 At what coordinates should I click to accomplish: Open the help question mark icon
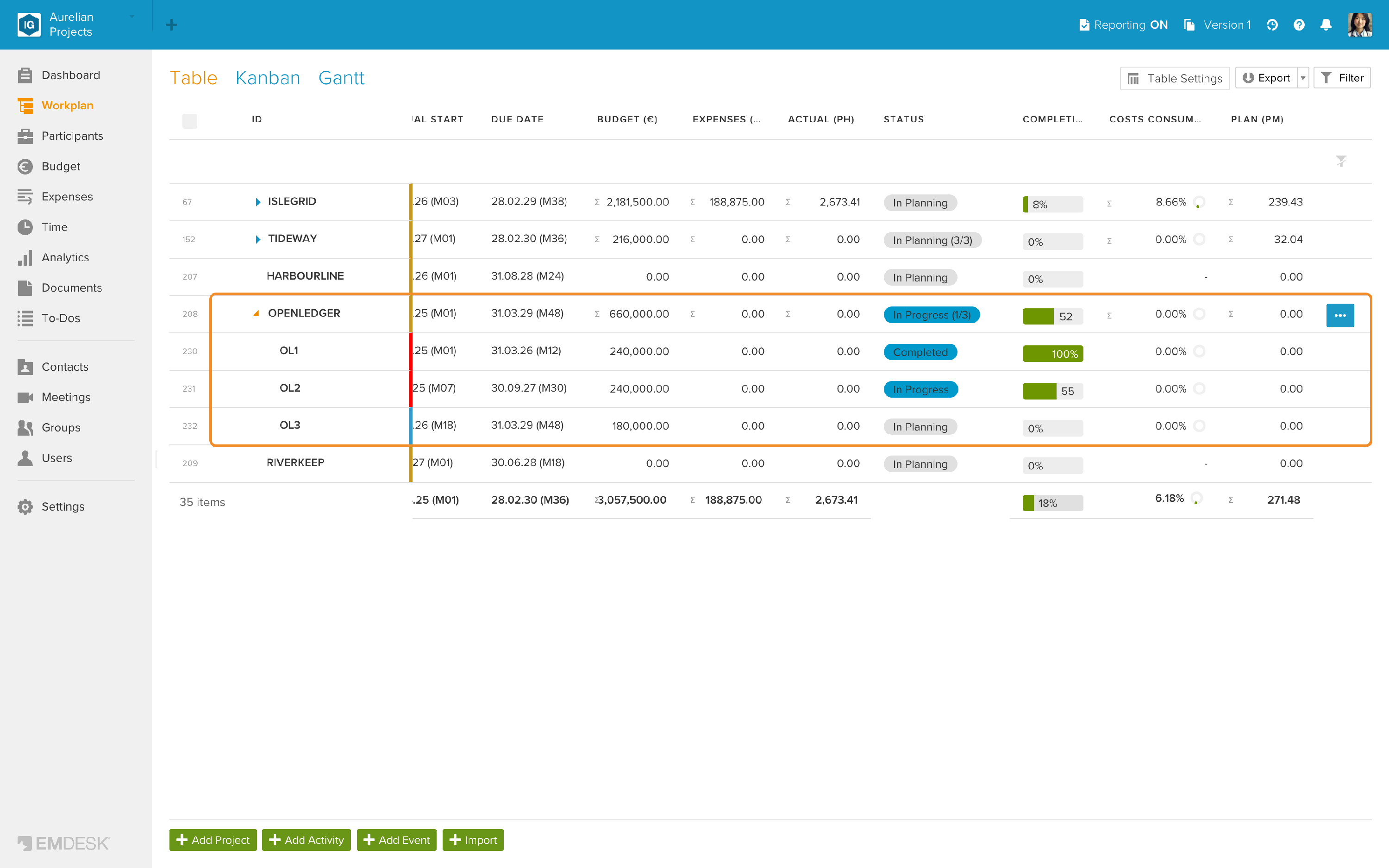[1299, 25]
